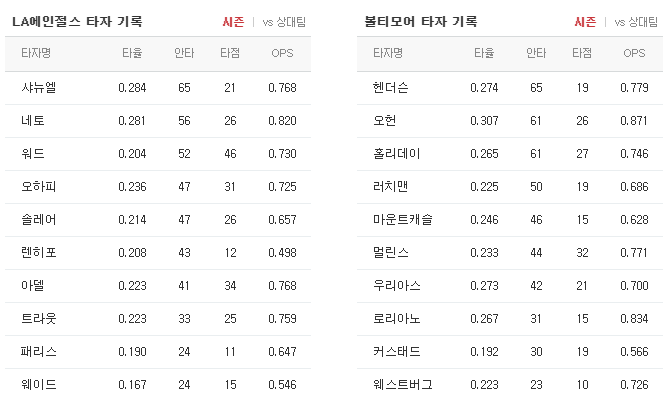Viewport: 664px width, 414px height.
Task: Click OPS column header in 볼티모어 table
Action: pos(634,53)
